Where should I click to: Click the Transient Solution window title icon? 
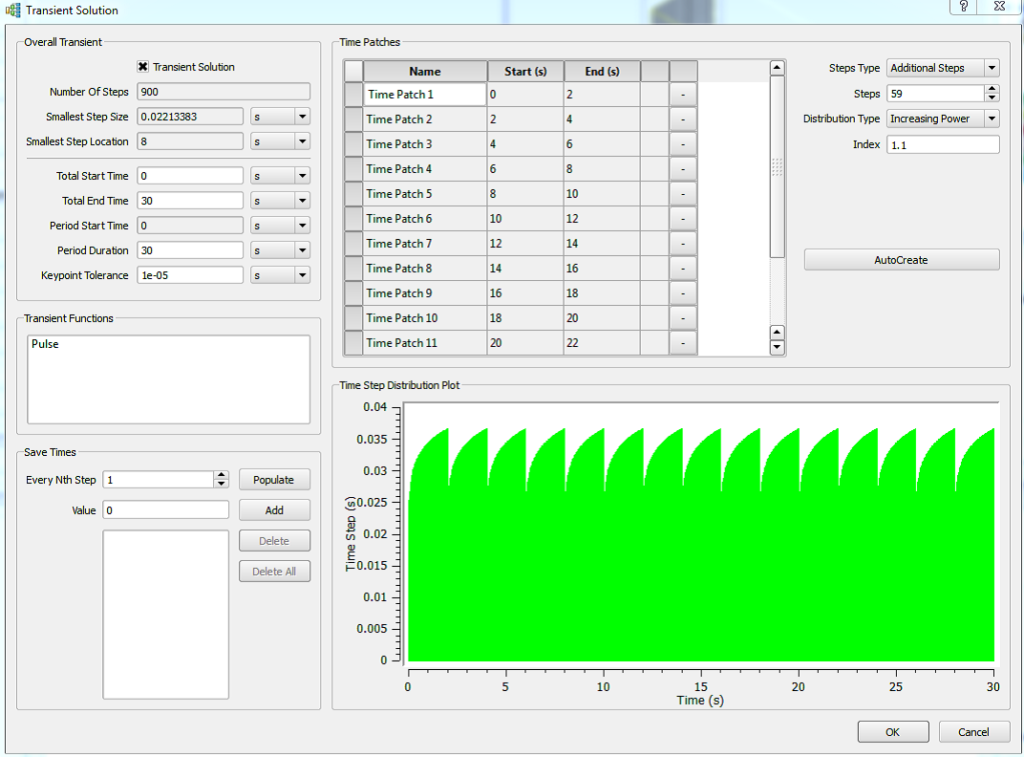[13, 10]
